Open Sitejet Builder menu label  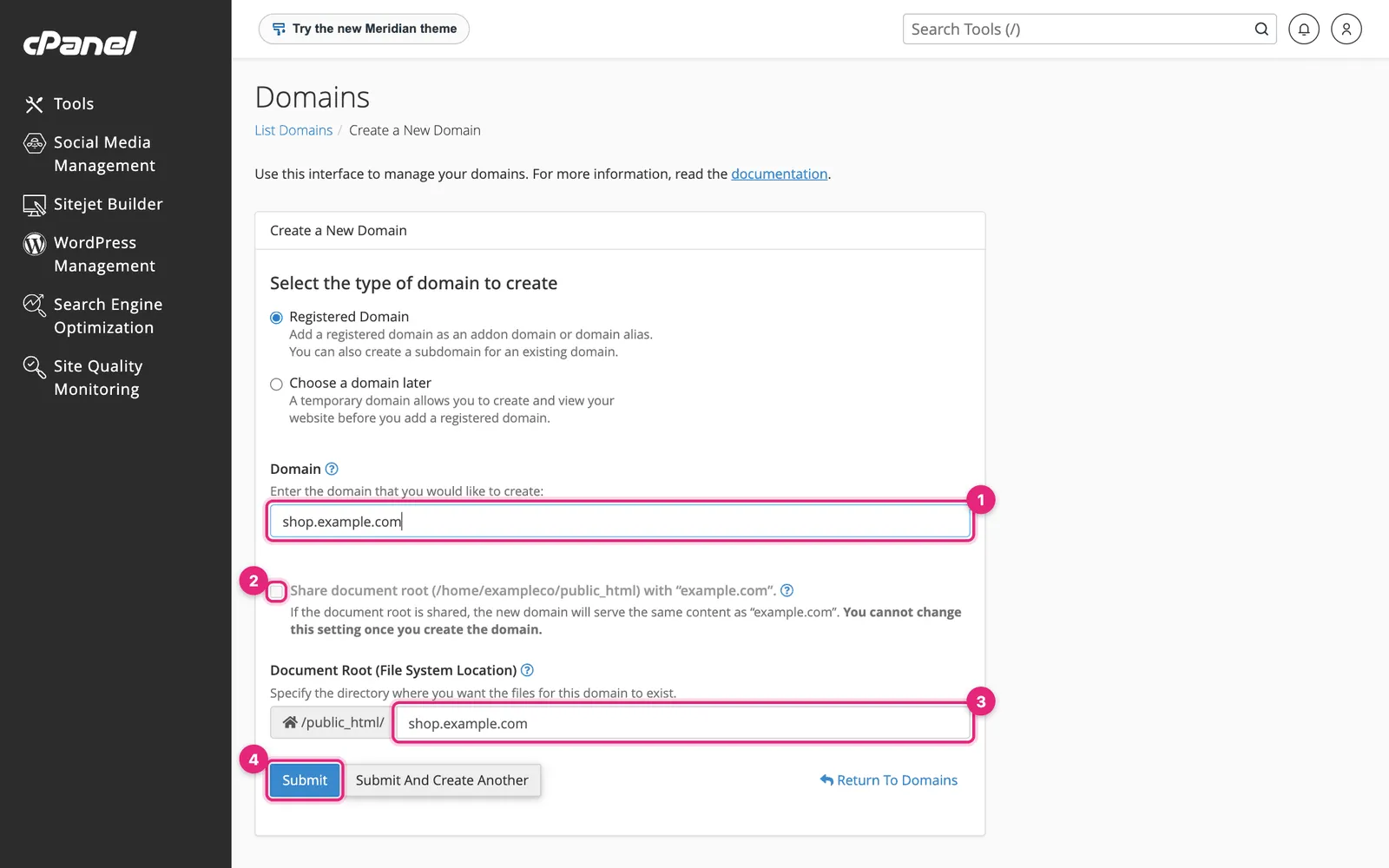tap(109, 205)
